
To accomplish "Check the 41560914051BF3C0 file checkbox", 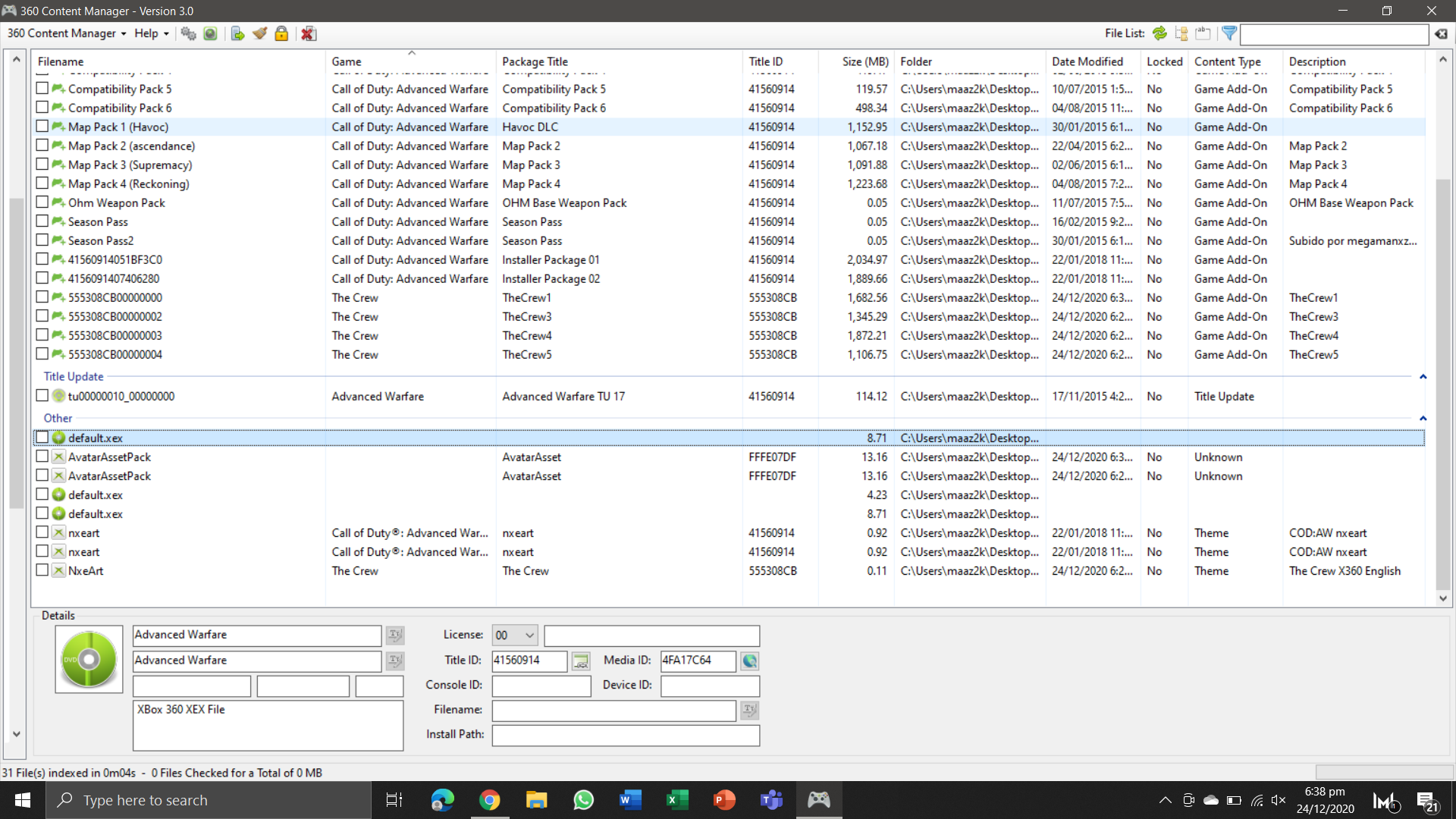I will pos(42,259).
